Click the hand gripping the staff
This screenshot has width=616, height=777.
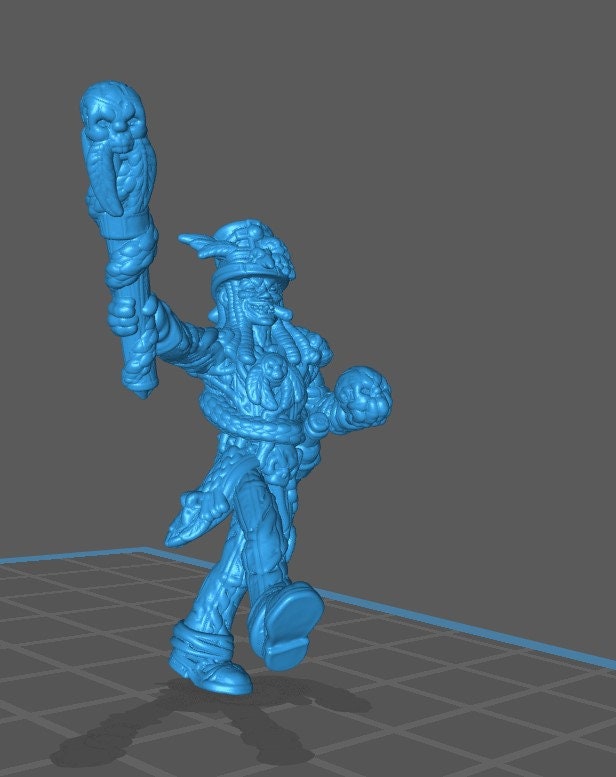126,316
